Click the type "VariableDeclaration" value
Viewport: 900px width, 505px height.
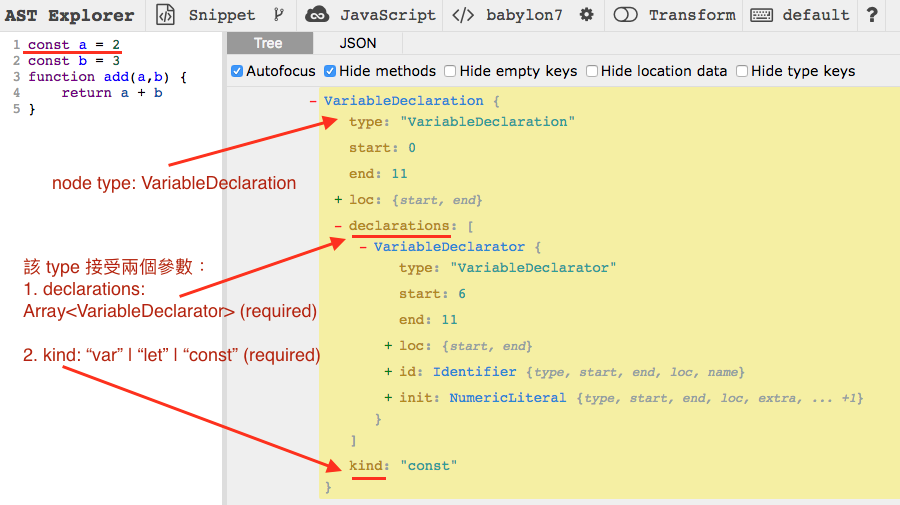[x=487, y=122]
